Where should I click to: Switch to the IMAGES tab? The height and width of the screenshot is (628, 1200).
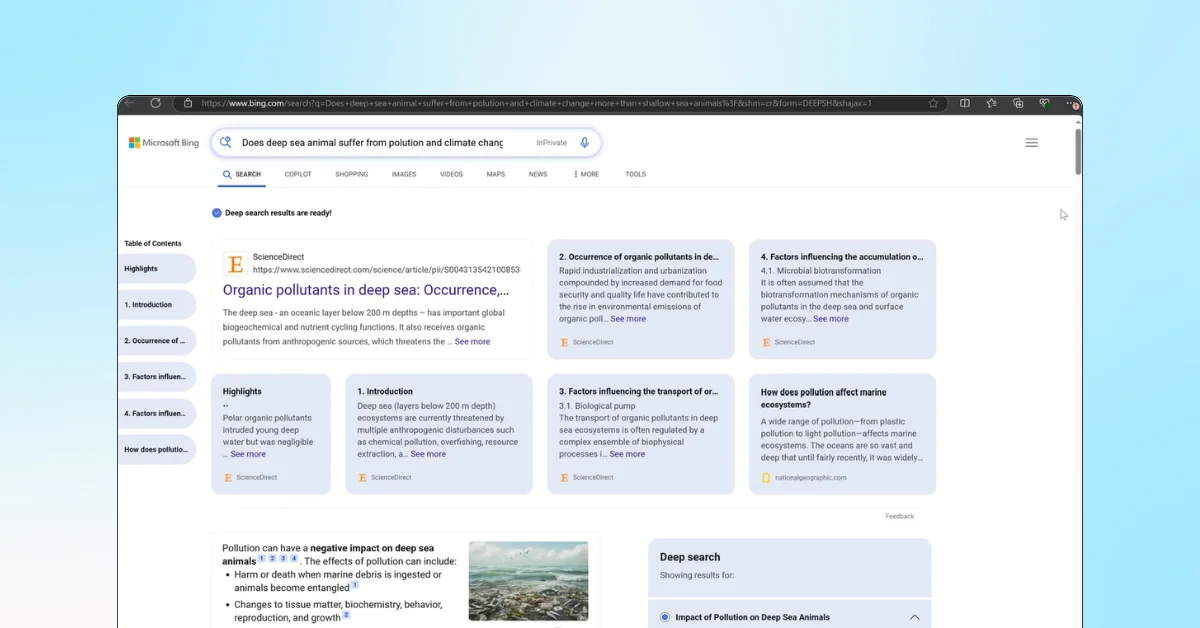click(x=404, y=174)
